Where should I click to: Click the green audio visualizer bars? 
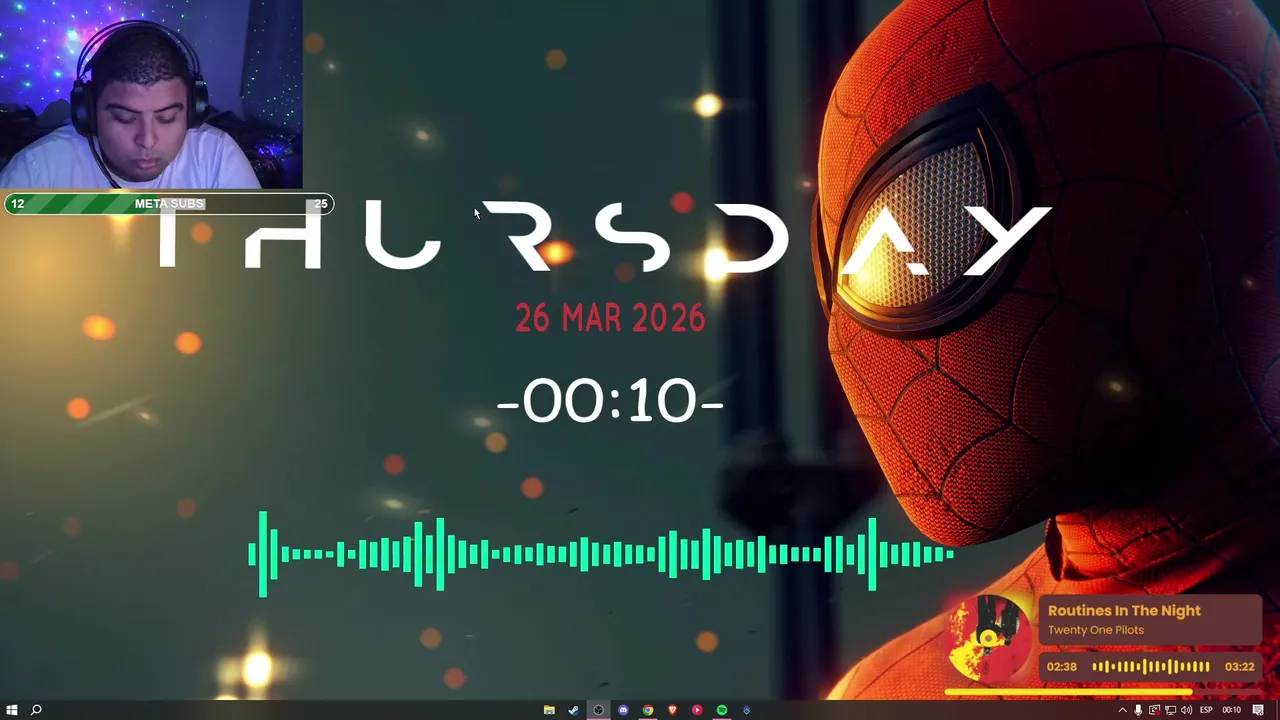point(601,554)
